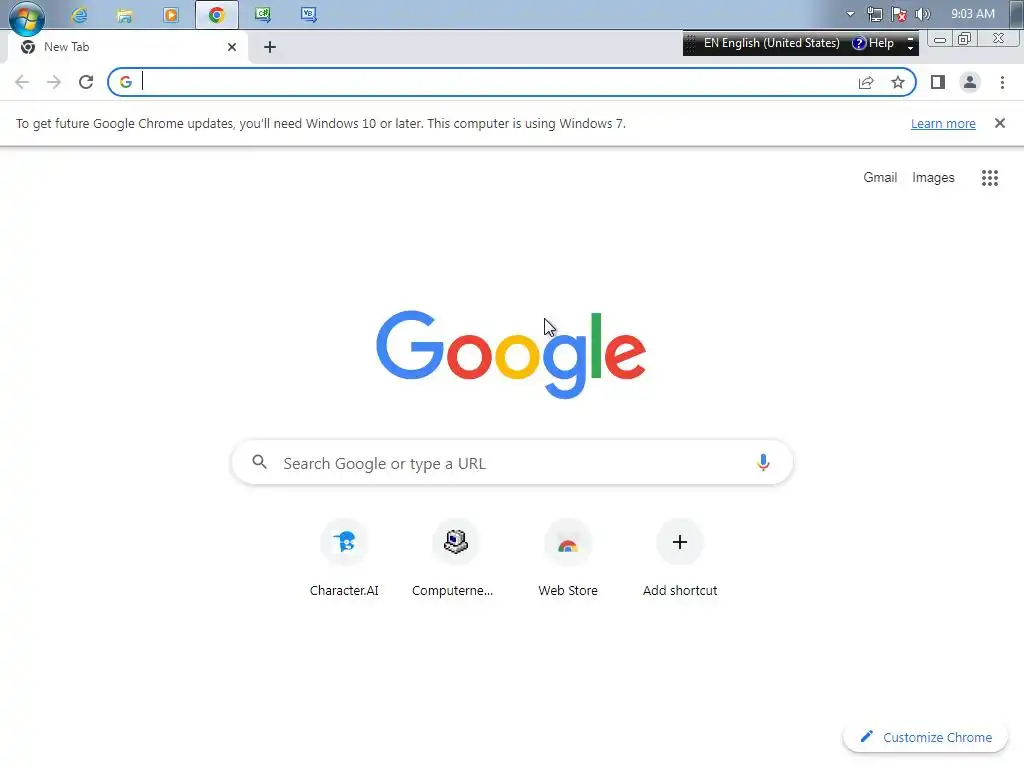The width and height of the screenshot is (1024, 768).
Task: Open the EN English language bar
Action: point(771,43)
